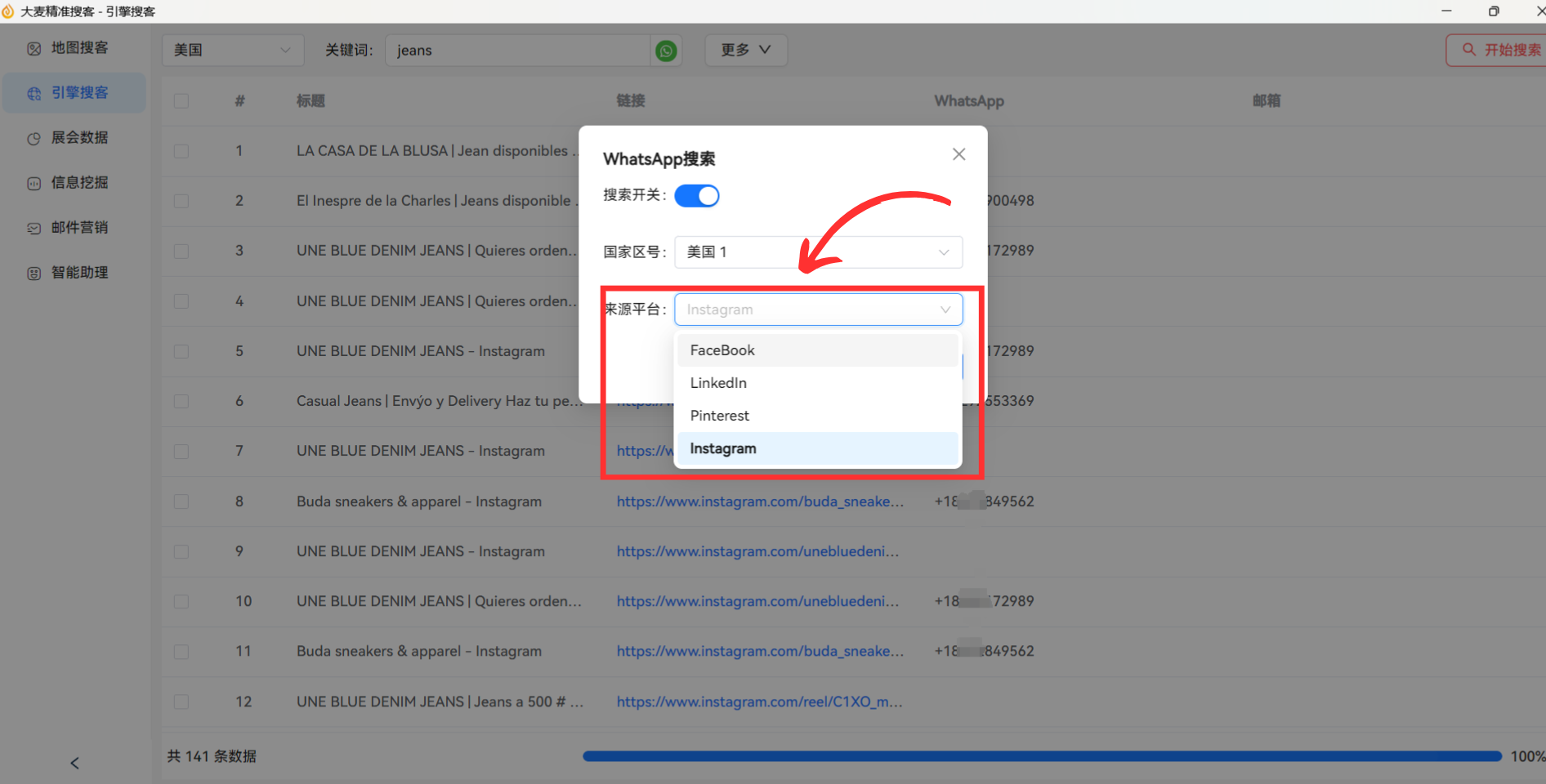Collapse the sidebar with the left arrow
1546x784 pixels.
[x=74, y=763]
